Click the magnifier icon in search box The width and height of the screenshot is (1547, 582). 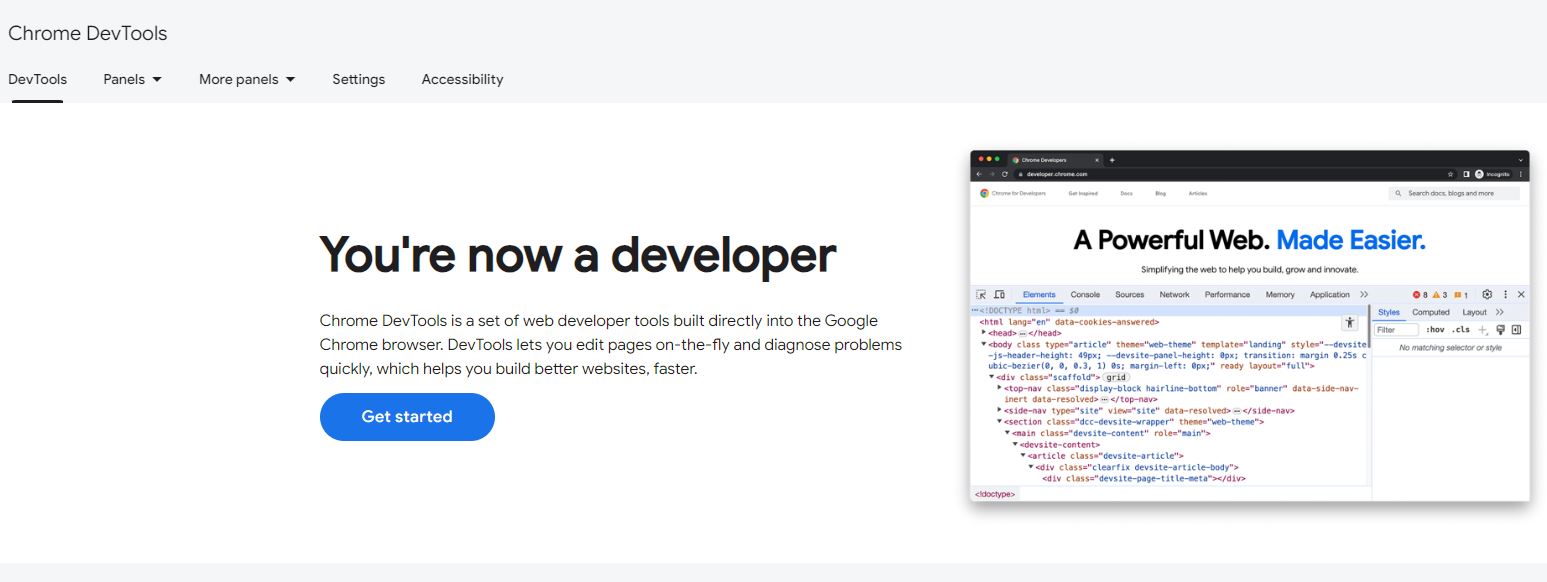pyautogui.click(x=1398, y=193)
